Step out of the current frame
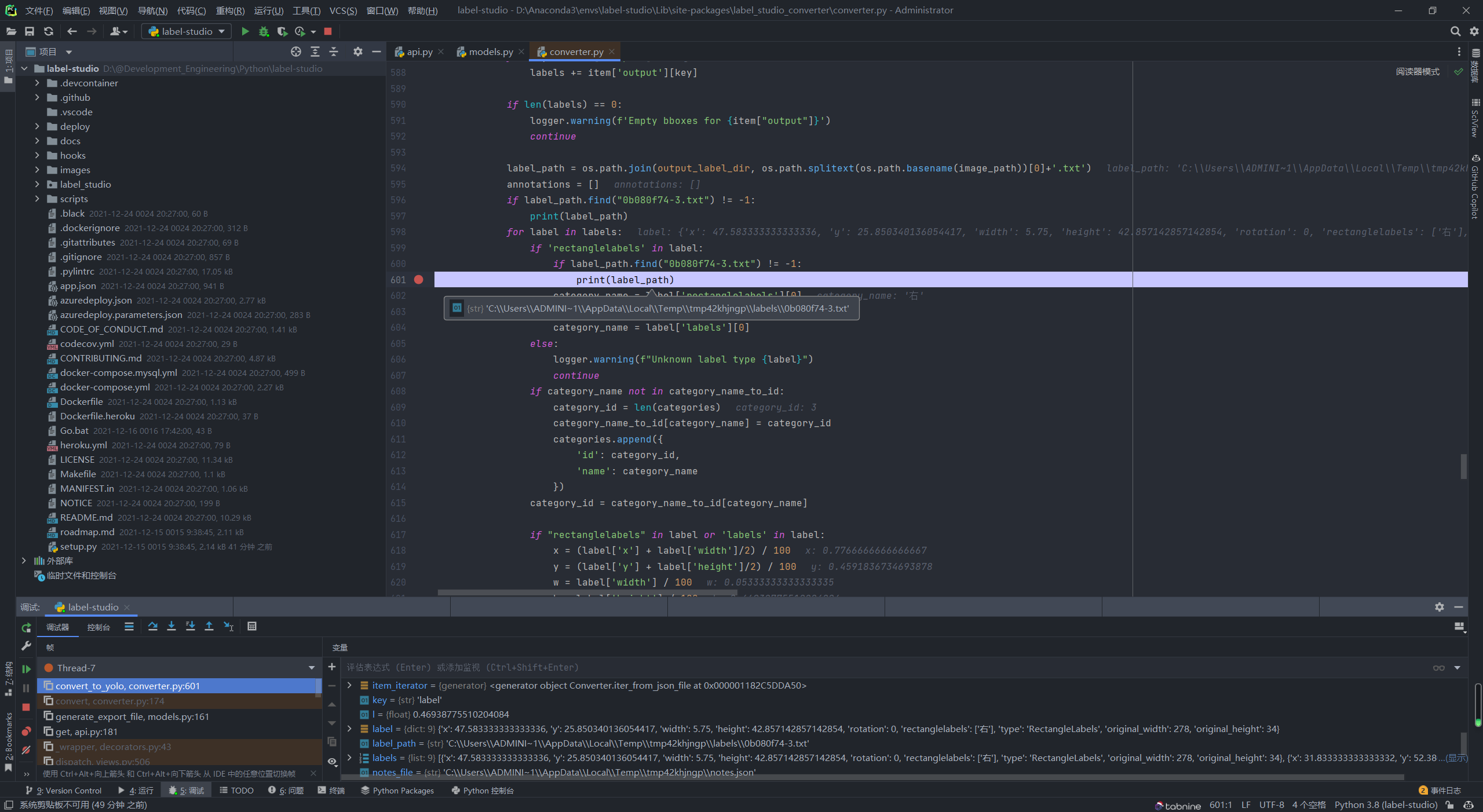Image resolution: width=1483 pixels, height=812 pixels. click(209, 626)
